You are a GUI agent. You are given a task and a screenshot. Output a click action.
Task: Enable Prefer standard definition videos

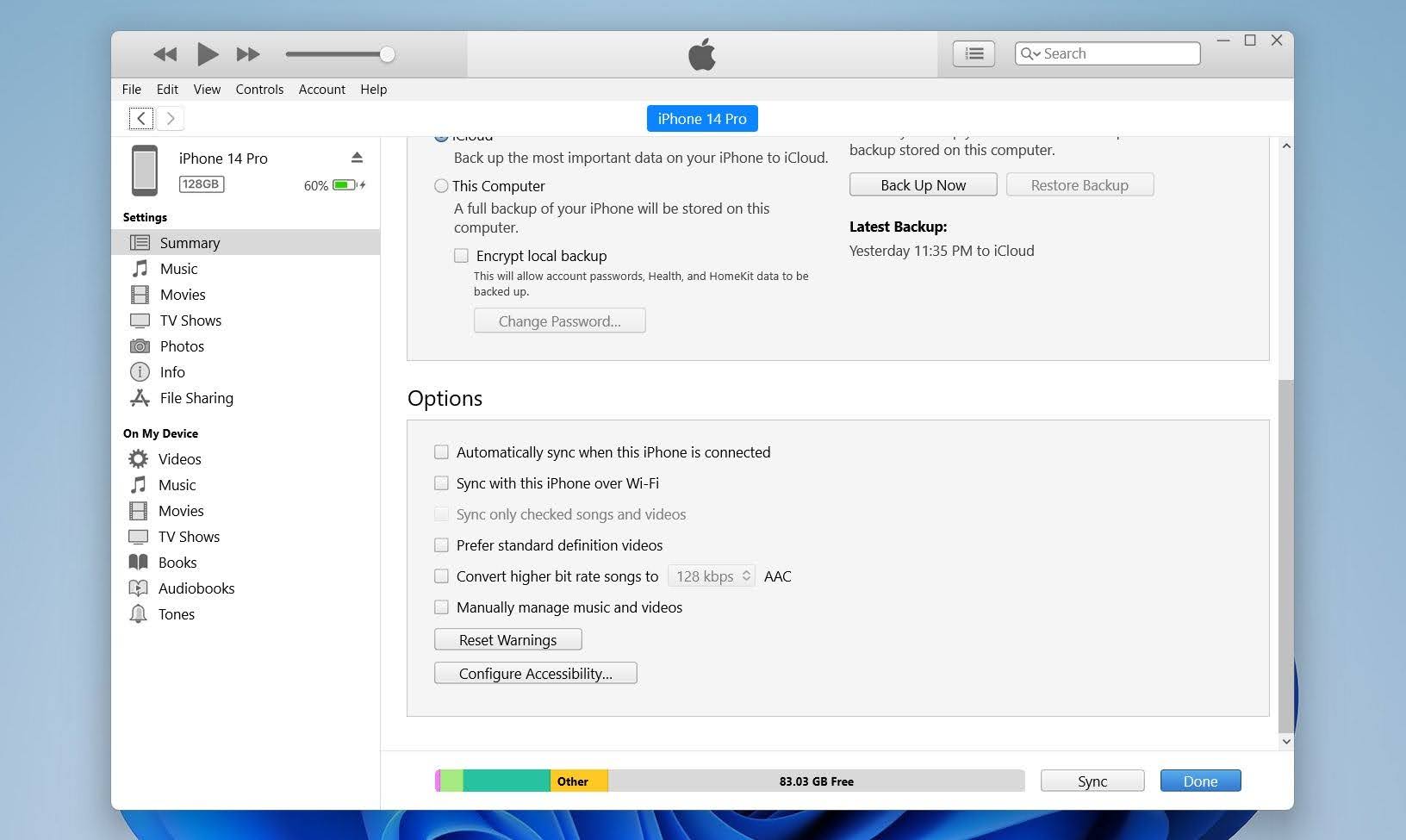pos(441,545)
